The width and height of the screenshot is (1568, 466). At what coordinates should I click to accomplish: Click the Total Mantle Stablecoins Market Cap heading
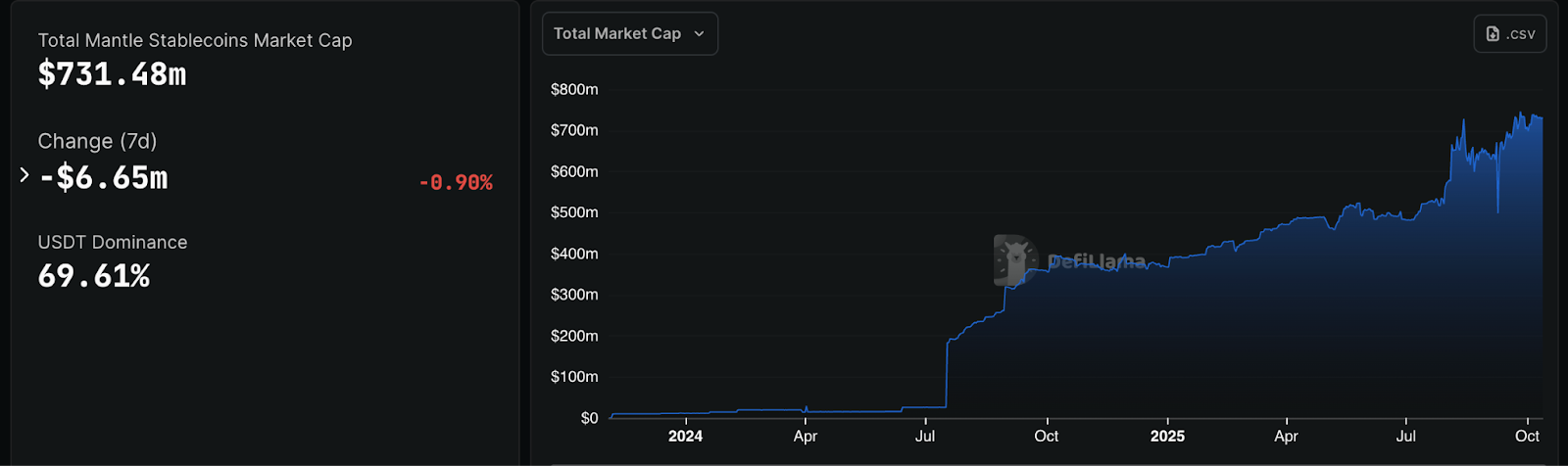[195, 40]
